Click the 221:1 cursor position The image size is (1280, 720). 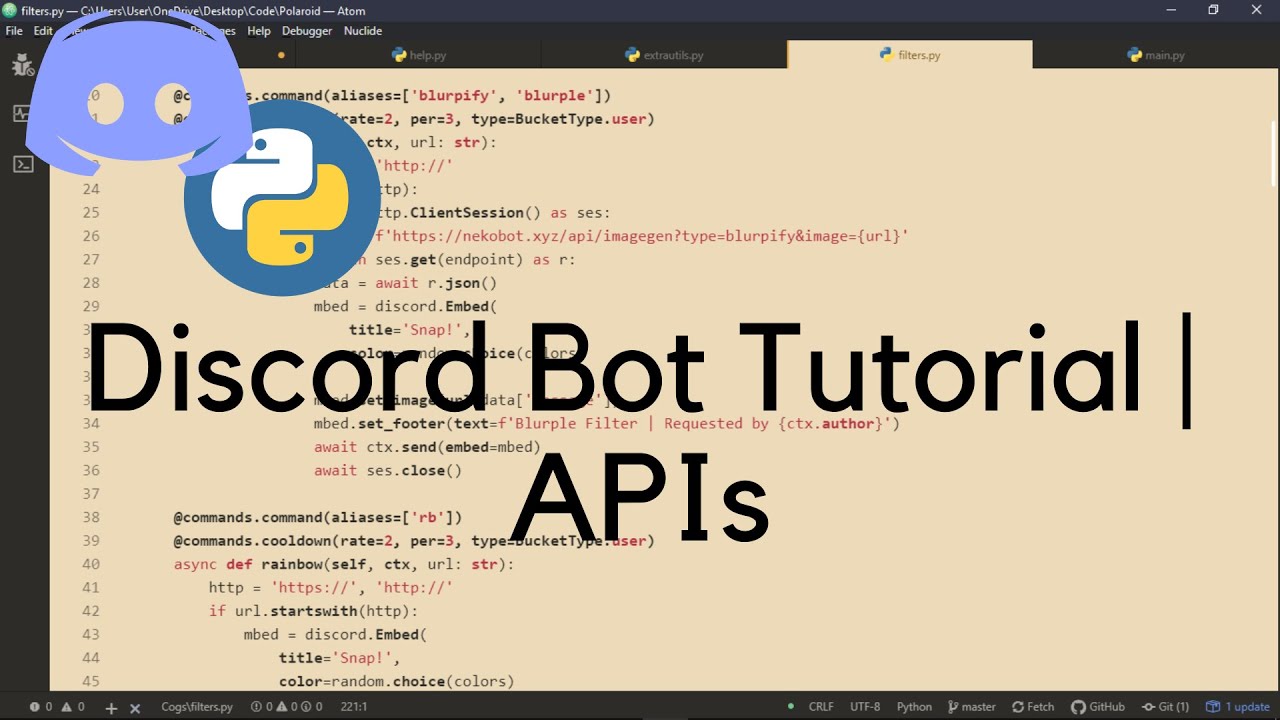(354, 707)
